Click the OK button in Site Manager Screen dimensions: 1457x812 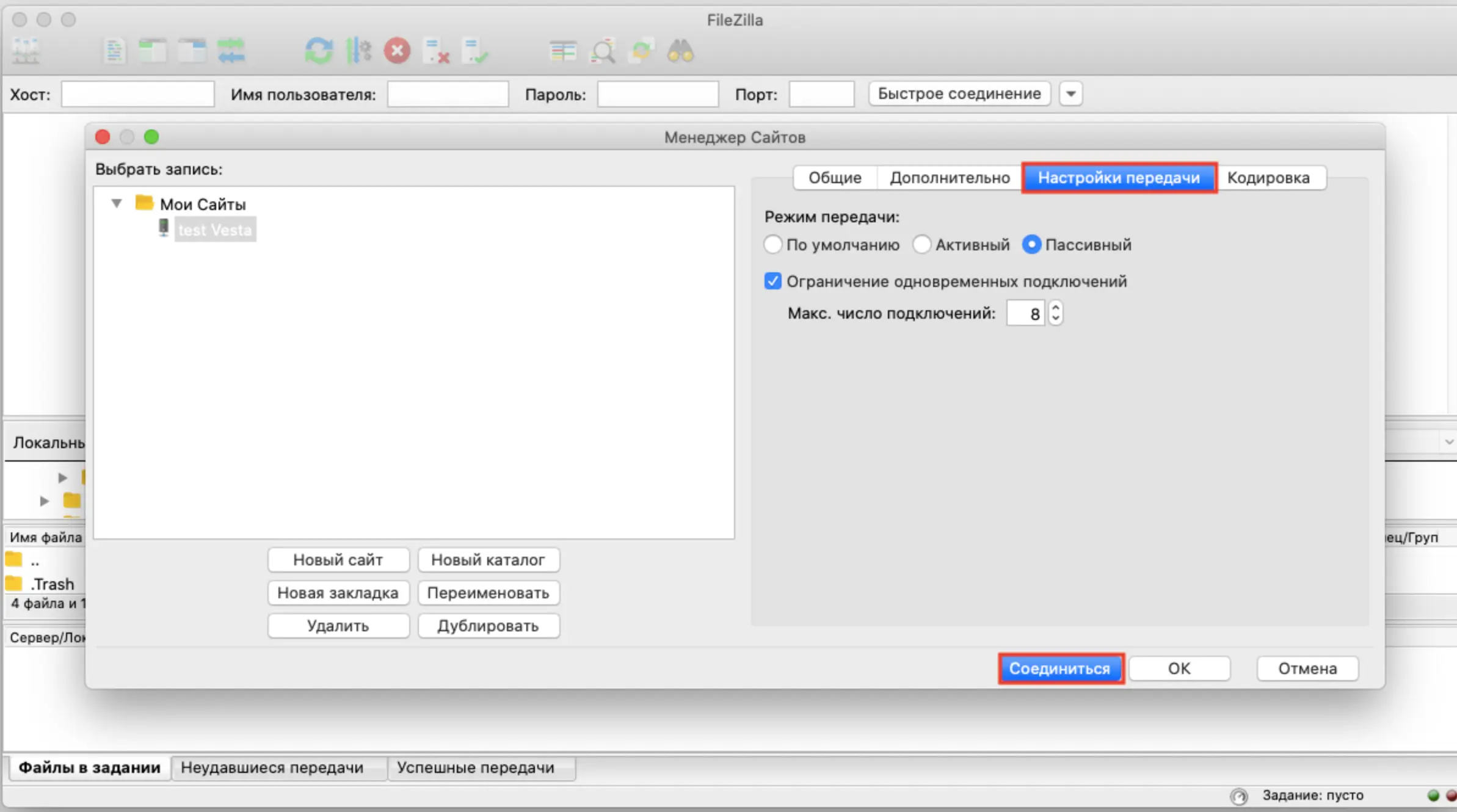pos(1179,669)
